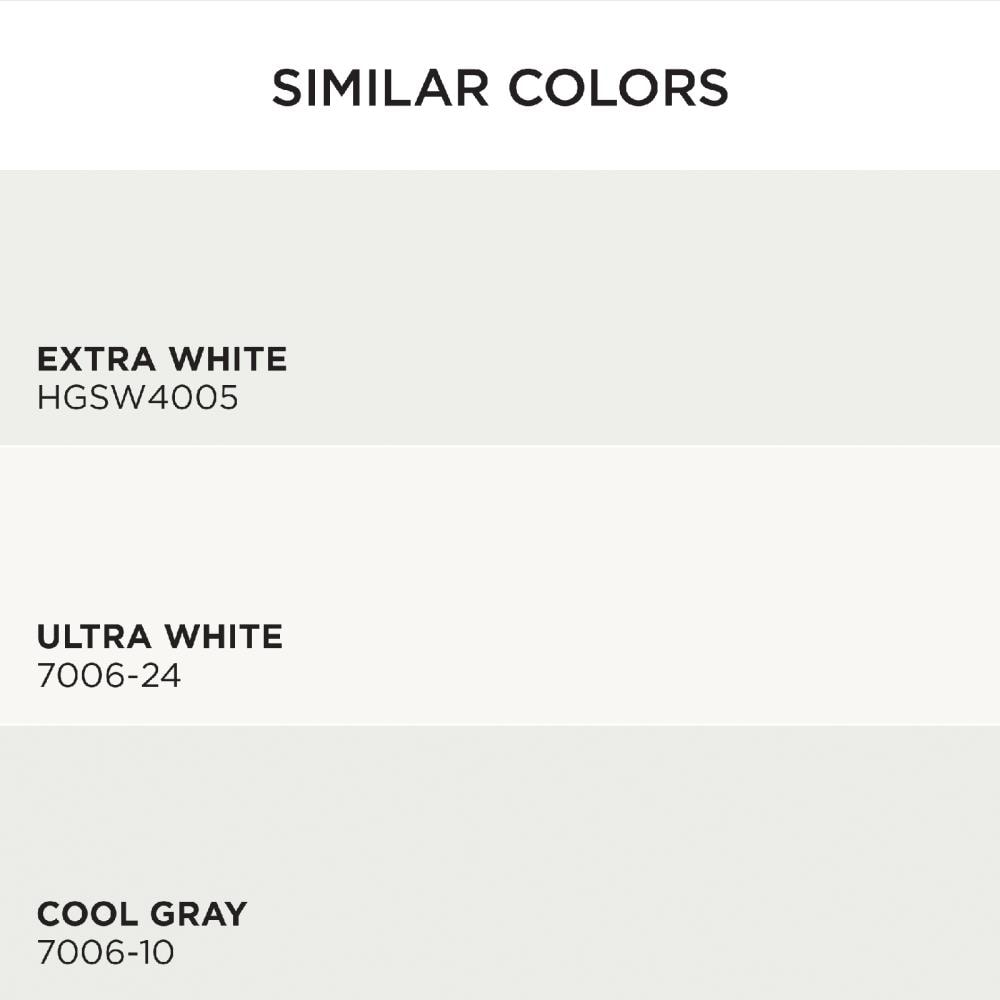The height and width of the screenshot is (1000, 1000).
Task: Click color code 7006-24
Action: click(x=109, y=675)
